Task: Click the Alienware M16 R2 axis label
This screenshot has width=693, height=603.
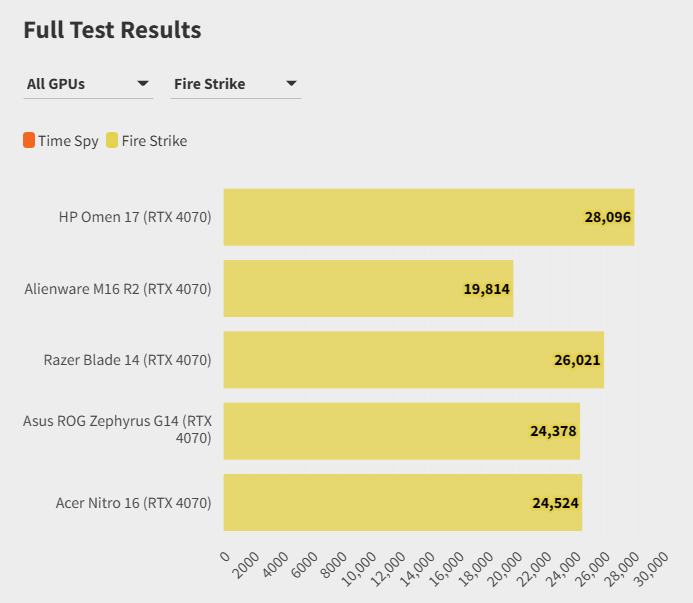Action: click(118, 289)
